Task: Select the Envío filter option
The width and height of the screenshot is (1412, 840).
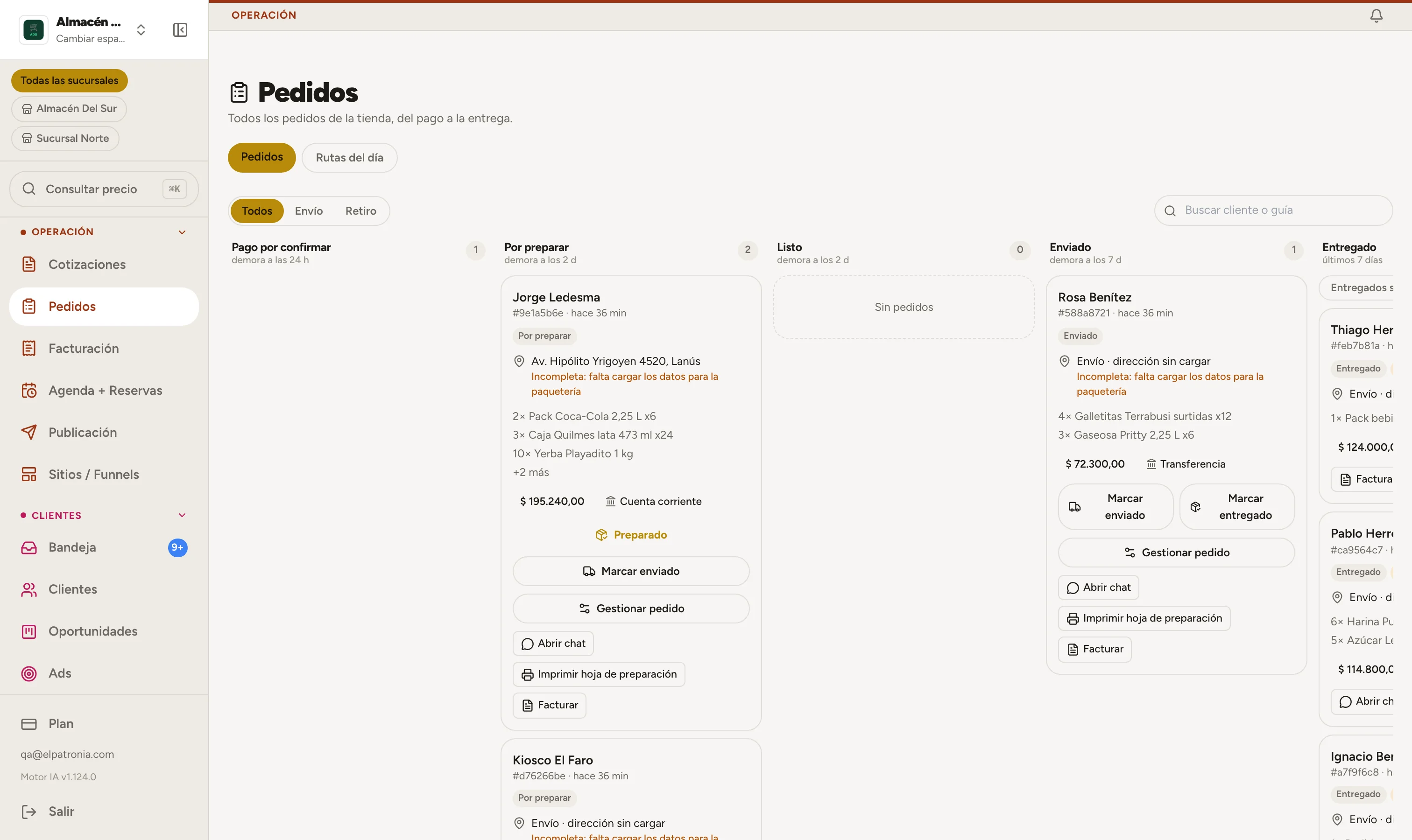Action: (309, 210)
